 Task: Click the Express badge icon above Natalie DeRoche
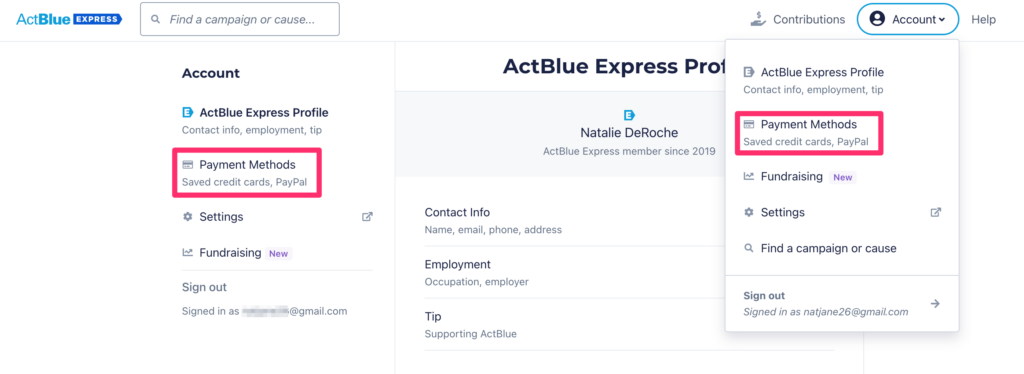pos(630,115)
